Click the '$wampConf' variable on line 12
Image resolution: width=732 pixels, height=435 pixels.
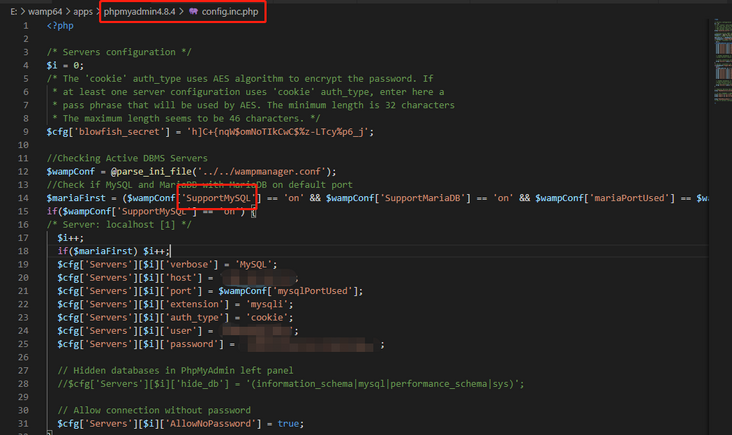pos(70,171)
